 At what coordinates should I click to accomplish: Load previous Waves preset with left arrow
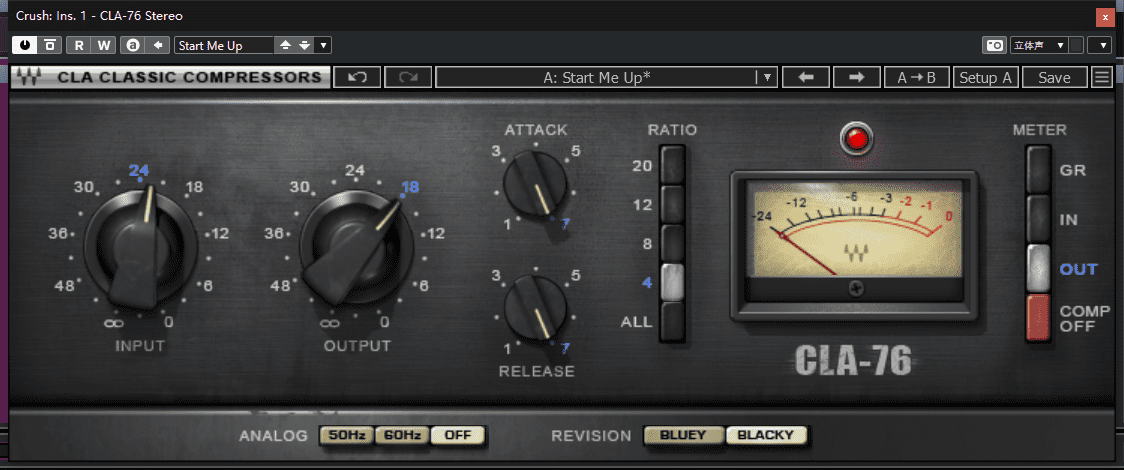point(806,77)
